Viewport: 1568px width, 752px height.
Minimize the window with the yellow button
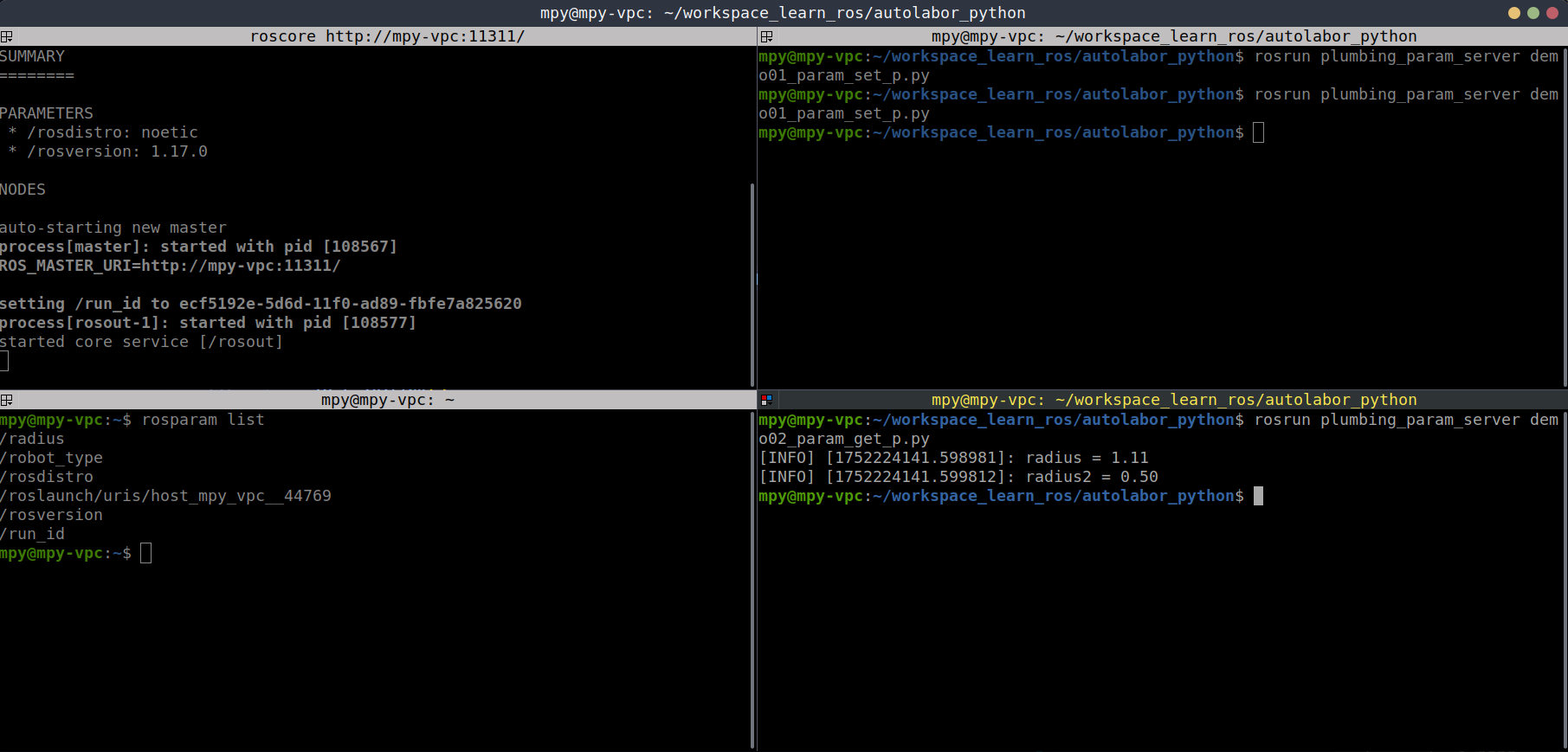coord(1514,13)
